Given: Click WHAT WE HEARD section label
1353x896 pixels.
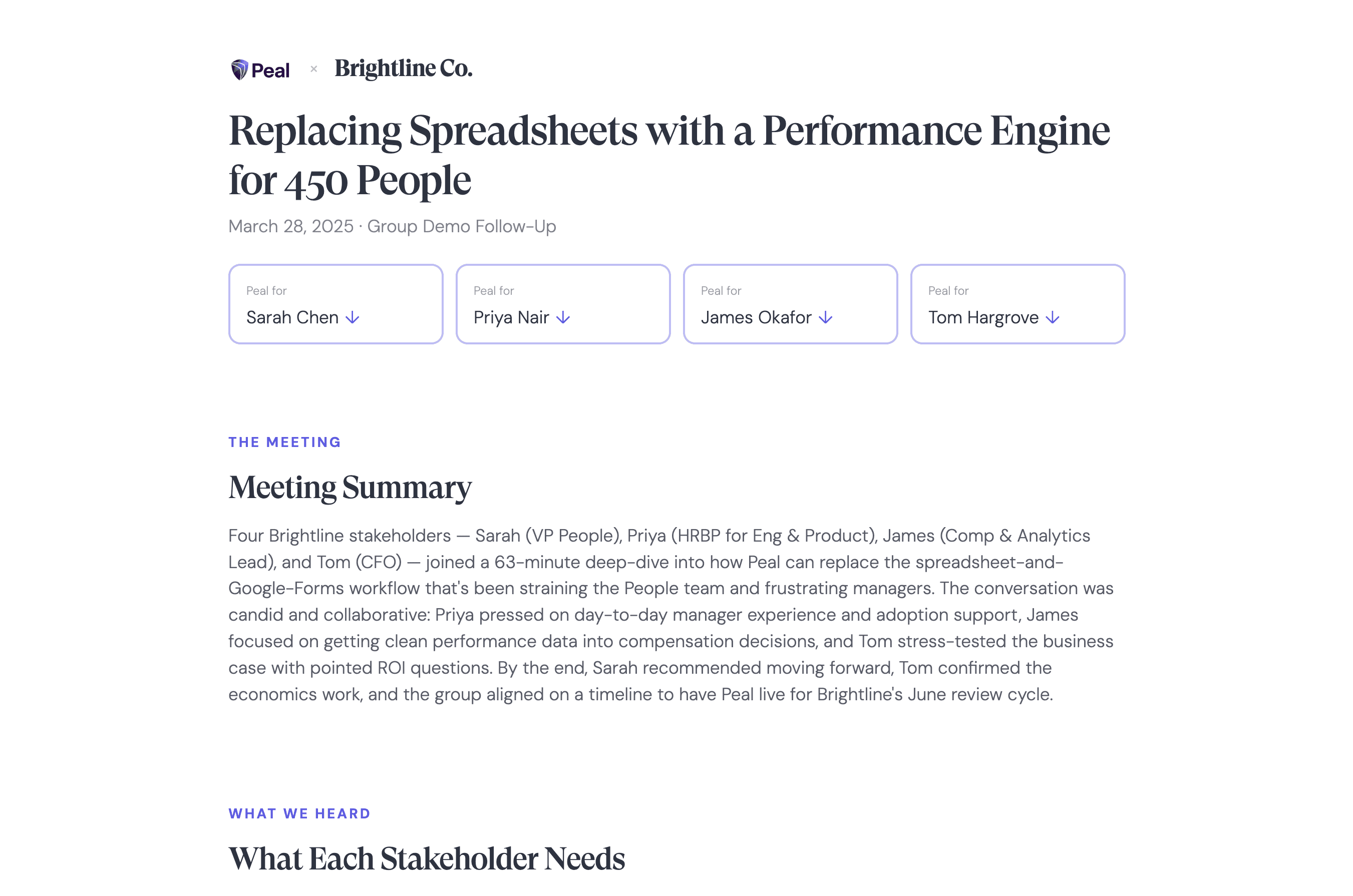Looking at the screenshot, I should pos(299,814).
